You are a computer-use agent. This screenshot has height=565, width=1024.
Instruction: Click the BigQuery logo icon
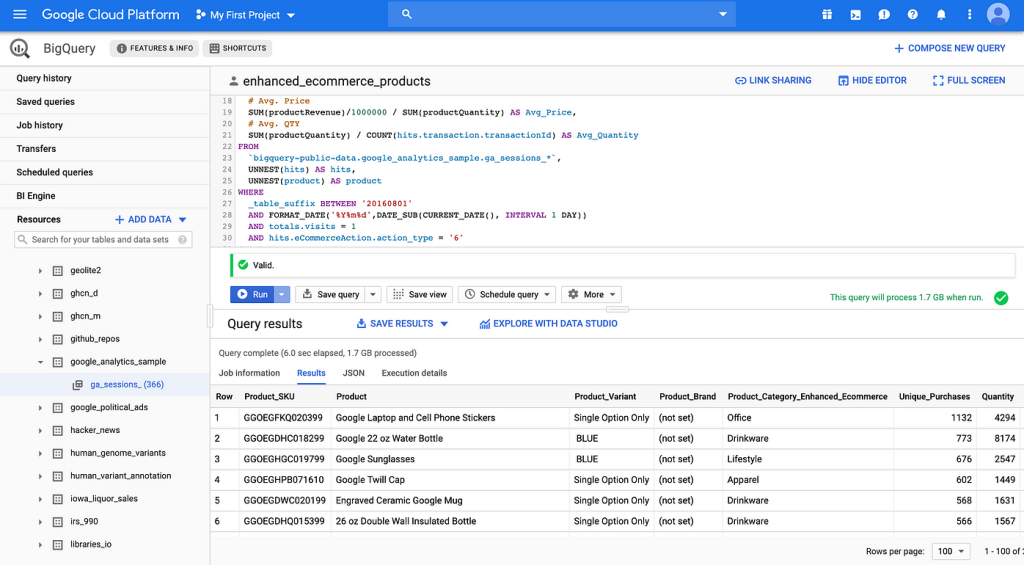(x=20, y=48)
